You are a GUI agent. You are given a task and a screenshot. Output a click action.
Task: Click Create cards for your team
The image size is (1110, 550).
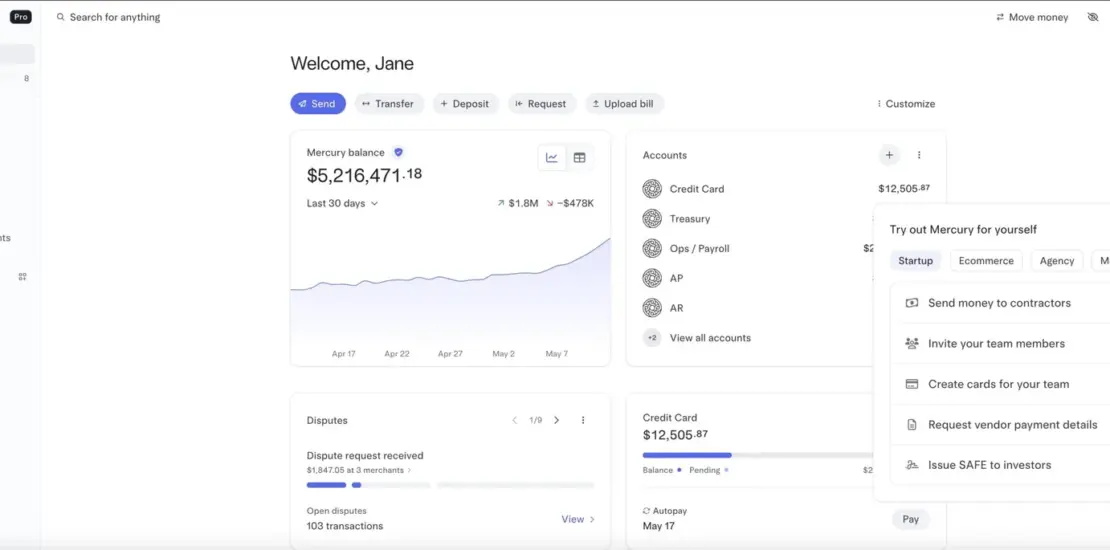1000,384
